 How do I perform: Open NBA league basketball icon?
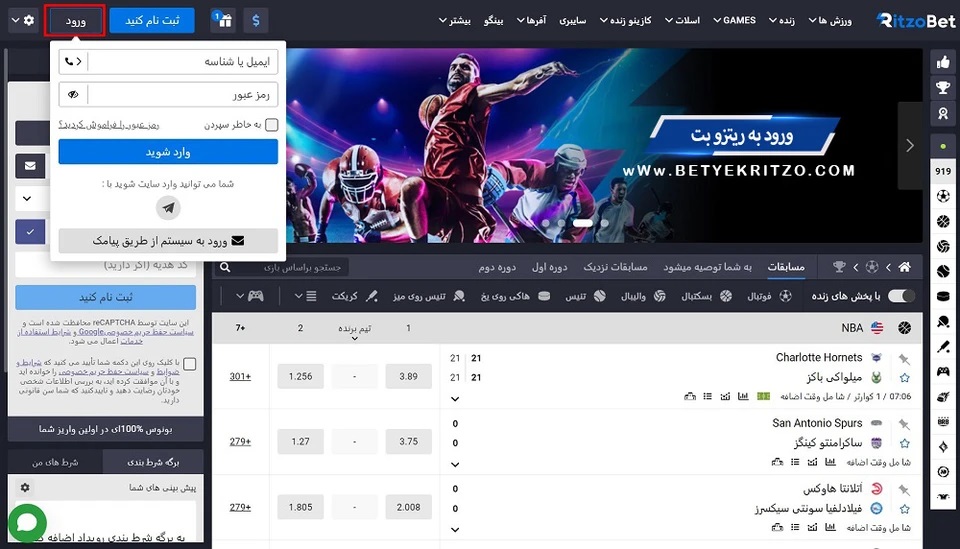904,328
